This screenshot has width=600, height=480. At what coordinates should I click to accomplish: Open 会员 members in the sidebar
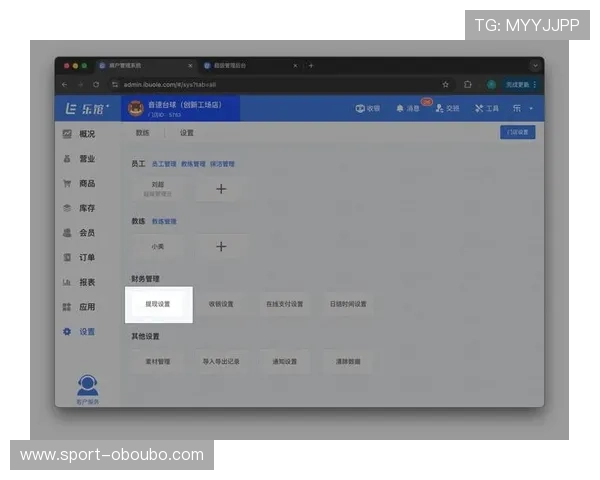[x=79, y=233]
